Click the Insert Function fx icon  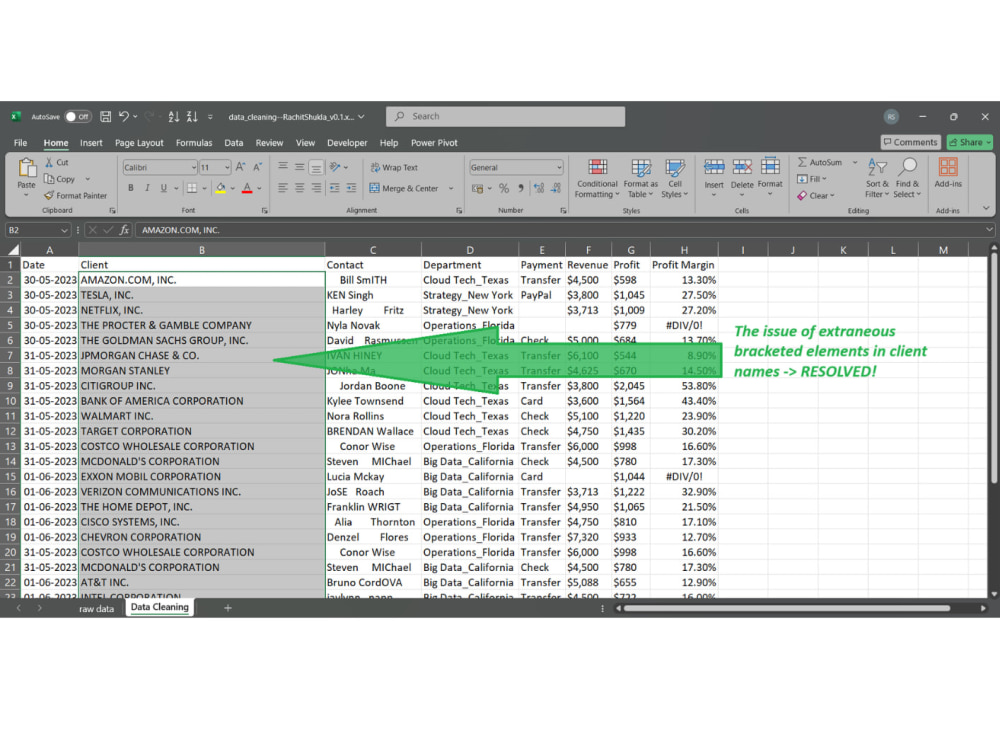124,230
